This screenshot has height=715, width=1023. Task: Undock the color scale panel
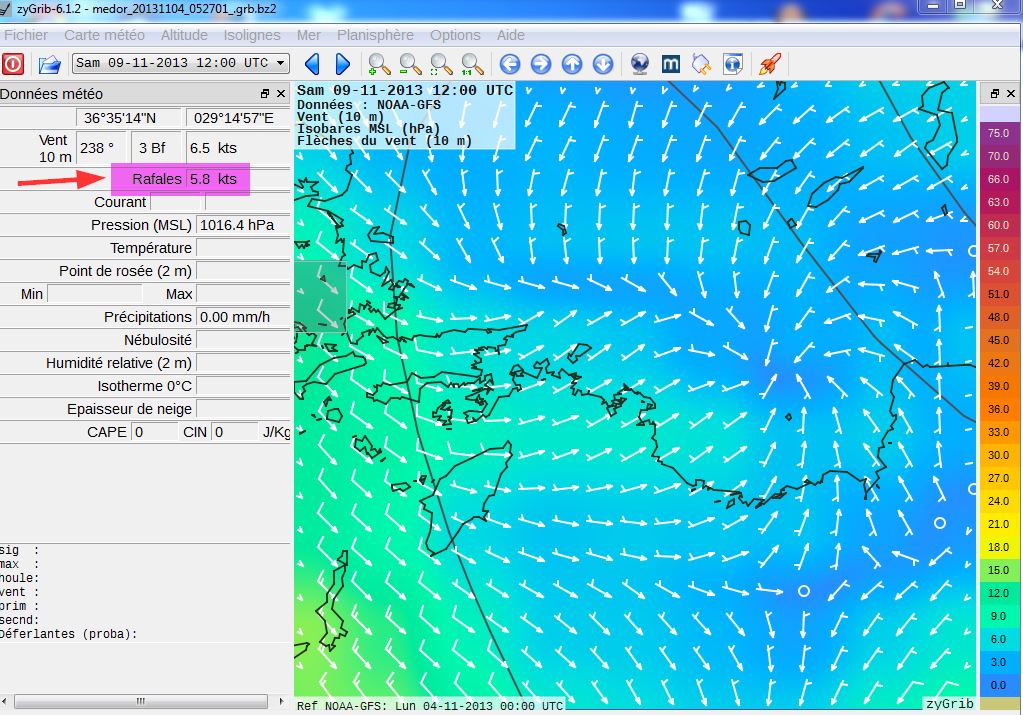(995, 94)
